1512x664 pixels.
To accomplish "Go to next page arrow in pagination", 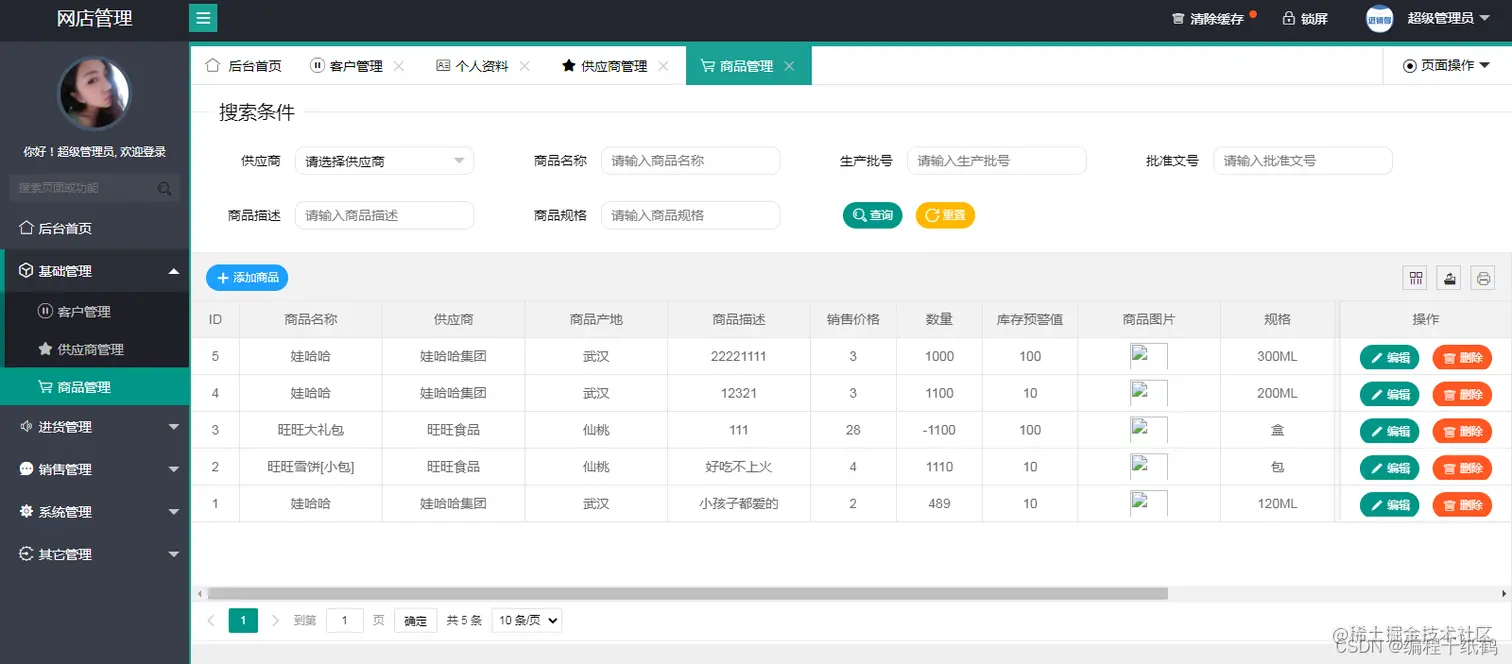I will pos(276,620).
